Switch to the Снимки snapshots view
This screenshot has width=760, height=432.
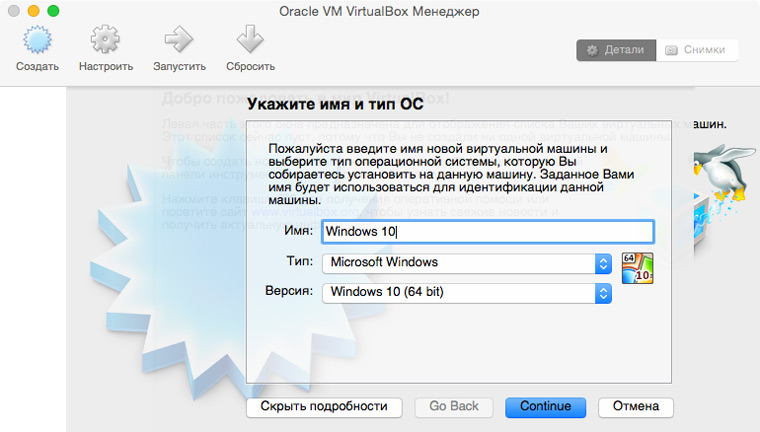697,50
